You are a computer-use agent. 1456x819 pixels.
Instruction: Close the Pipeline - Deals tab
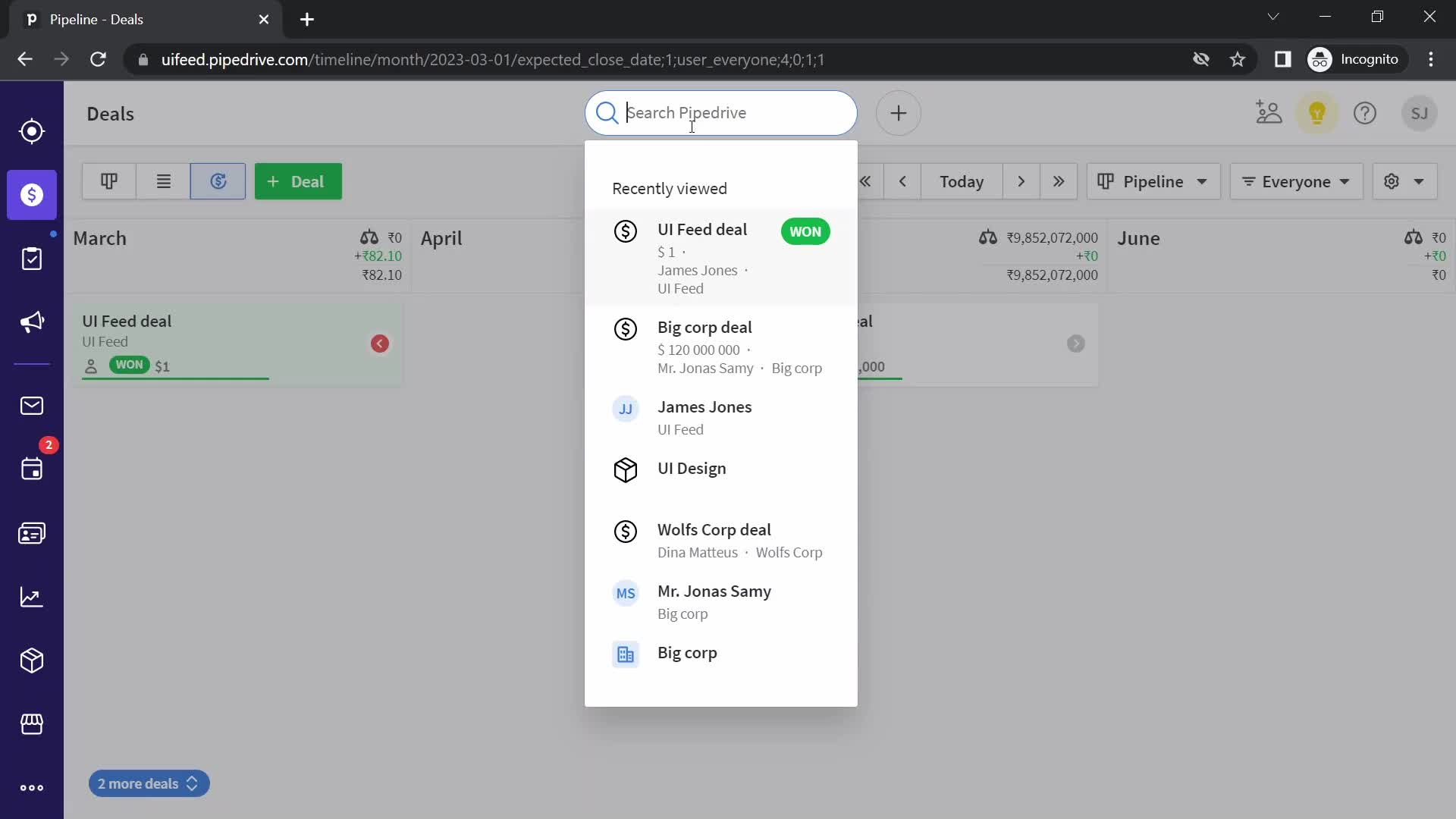click(263, 20)
